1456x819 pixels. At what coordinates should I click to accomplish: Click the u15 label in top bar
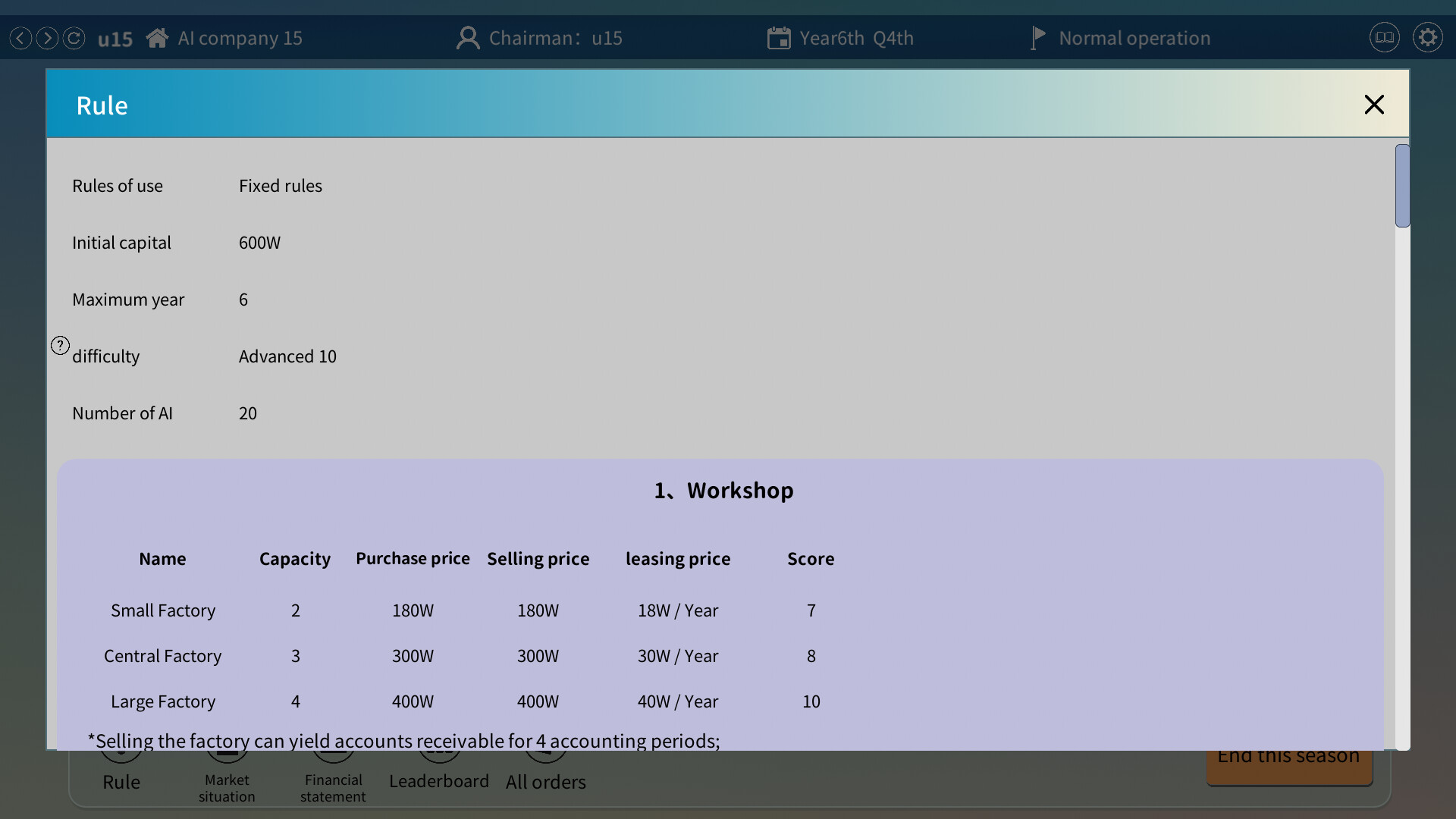(115, 38)
